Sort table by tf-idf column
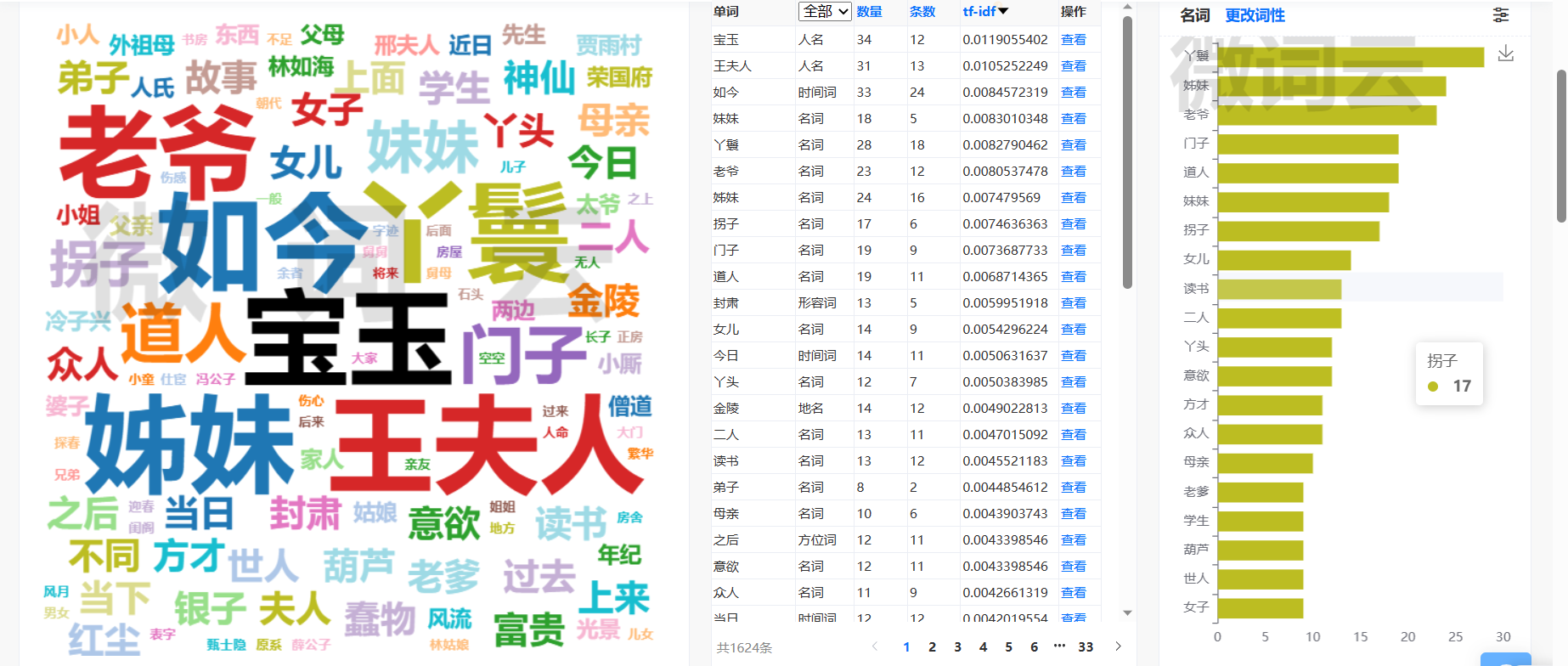This screenshot has height=666, width=1568. pyautogui.click(x=985, y=11)
